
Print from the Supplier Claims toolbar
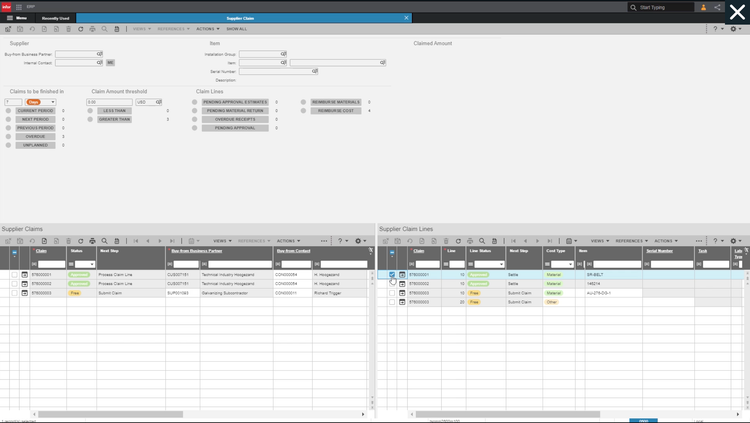coord(92,241)
